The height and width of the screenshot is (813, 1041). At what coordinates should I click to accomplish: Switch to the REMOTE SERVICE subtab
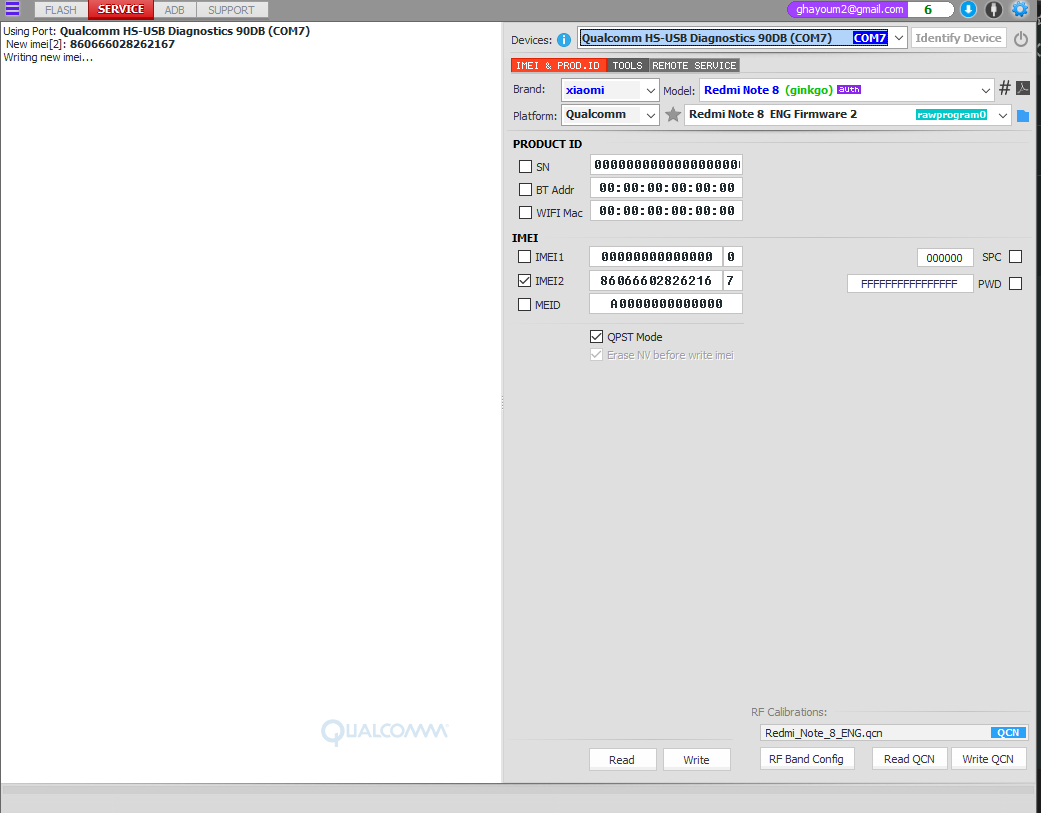(x=694, y=65)
